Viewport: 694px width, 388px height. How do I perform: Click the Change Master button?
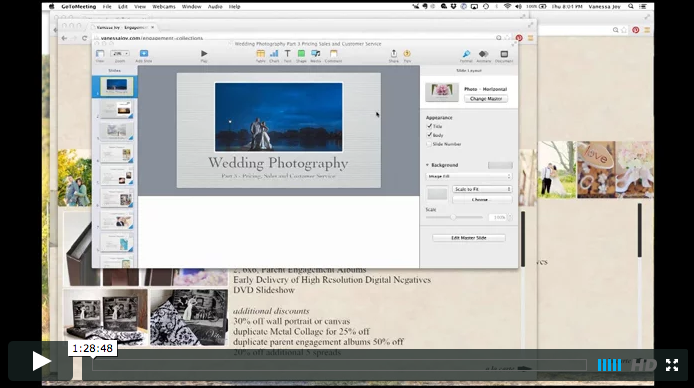(486, 99)
